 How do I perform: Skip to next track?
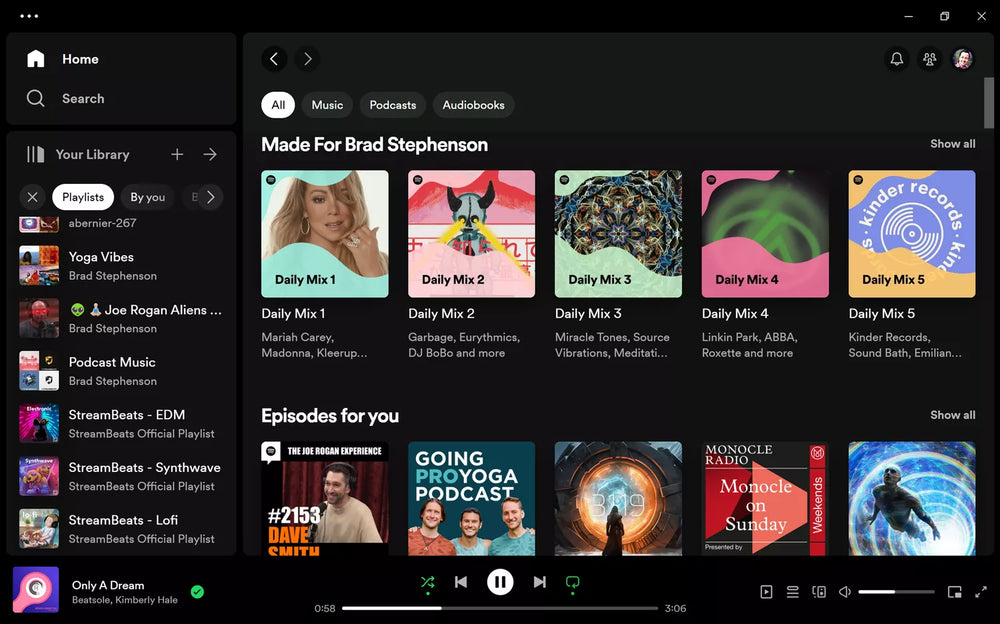(540, 582)
